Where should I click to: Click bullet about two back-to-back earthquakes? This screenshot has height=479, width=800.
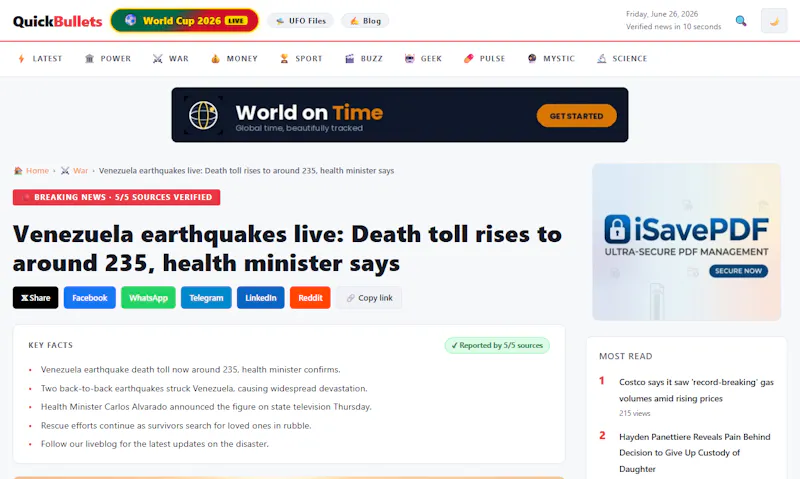click(x=204, y=388)
